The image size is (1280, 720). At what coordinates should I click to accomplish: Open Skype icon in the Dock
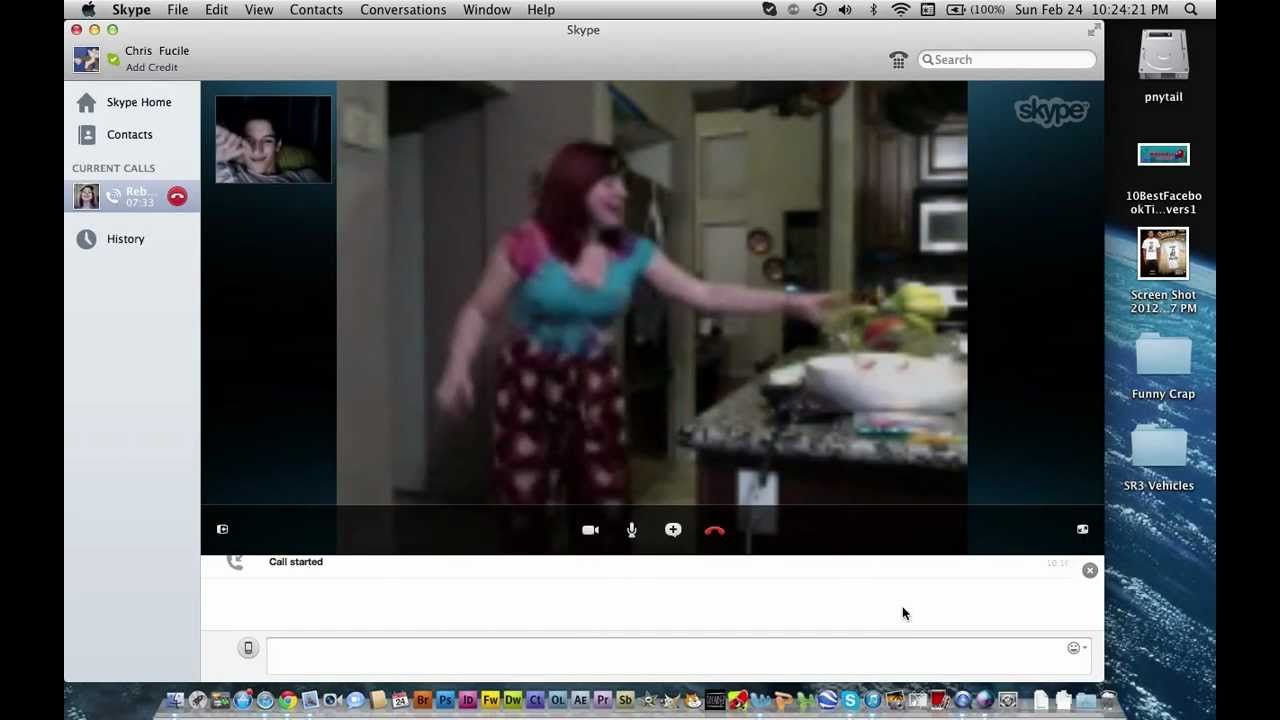pyautogui.click(x=848, y=700)
